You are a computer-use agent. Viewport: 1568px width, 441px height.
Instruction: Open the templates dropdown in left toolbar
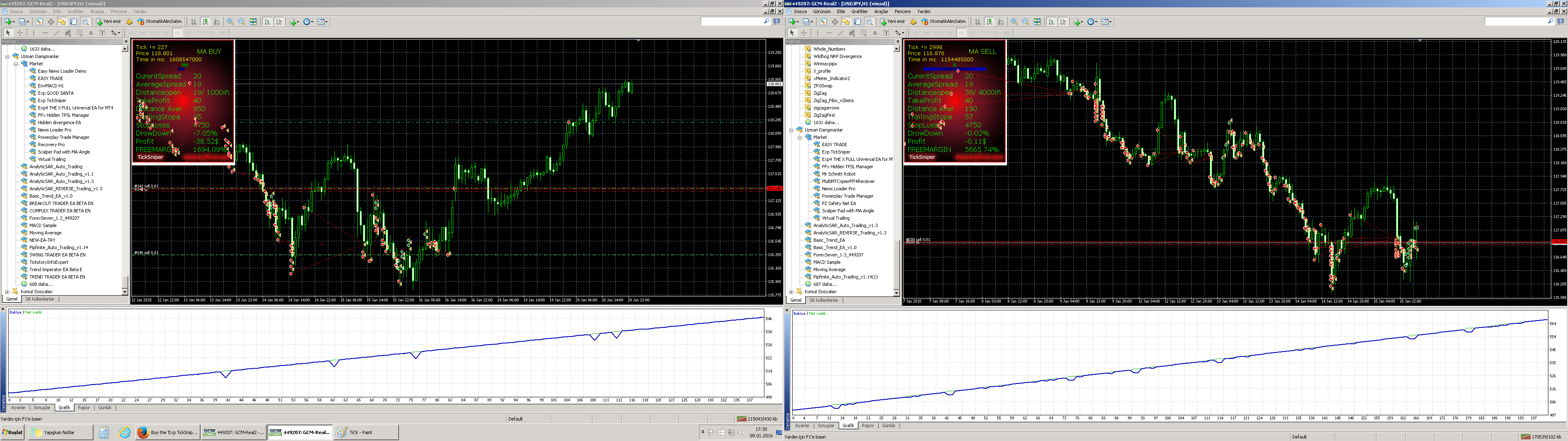coord(323,22)
